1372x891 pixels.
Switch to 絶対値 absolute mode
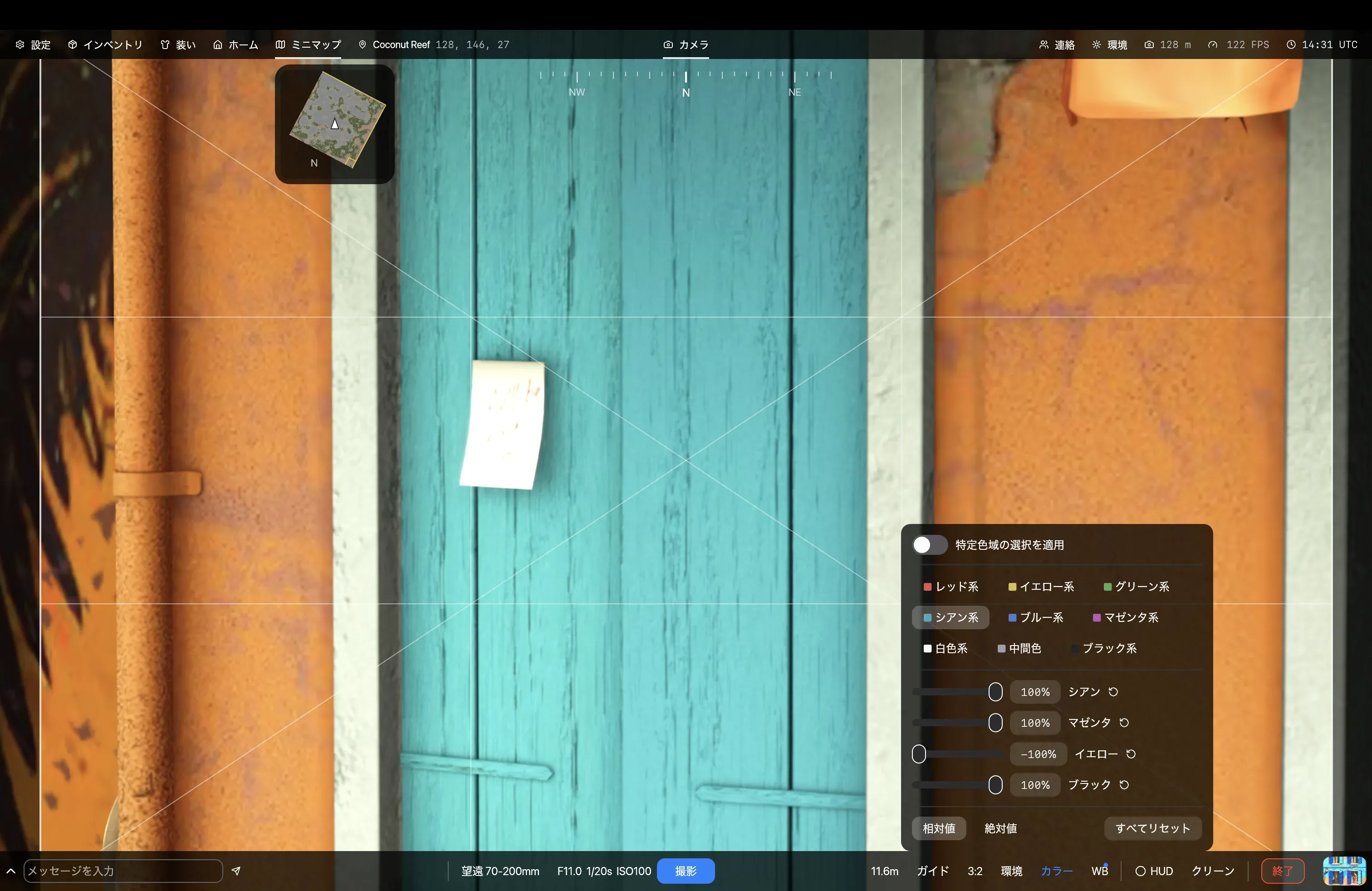pyautogui.click(x=1000, y=828)
